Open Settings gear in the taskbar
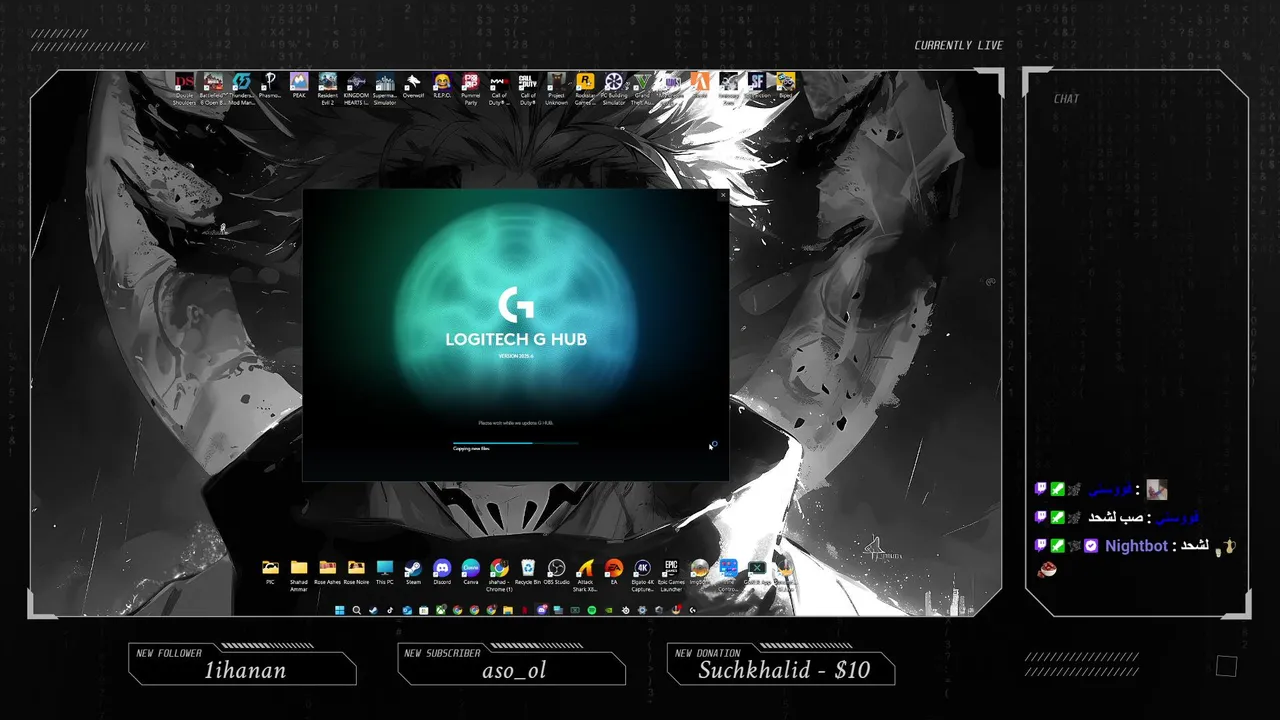Image resolution: width=1280 pixels, height=720 pixels. coord(642,610)
